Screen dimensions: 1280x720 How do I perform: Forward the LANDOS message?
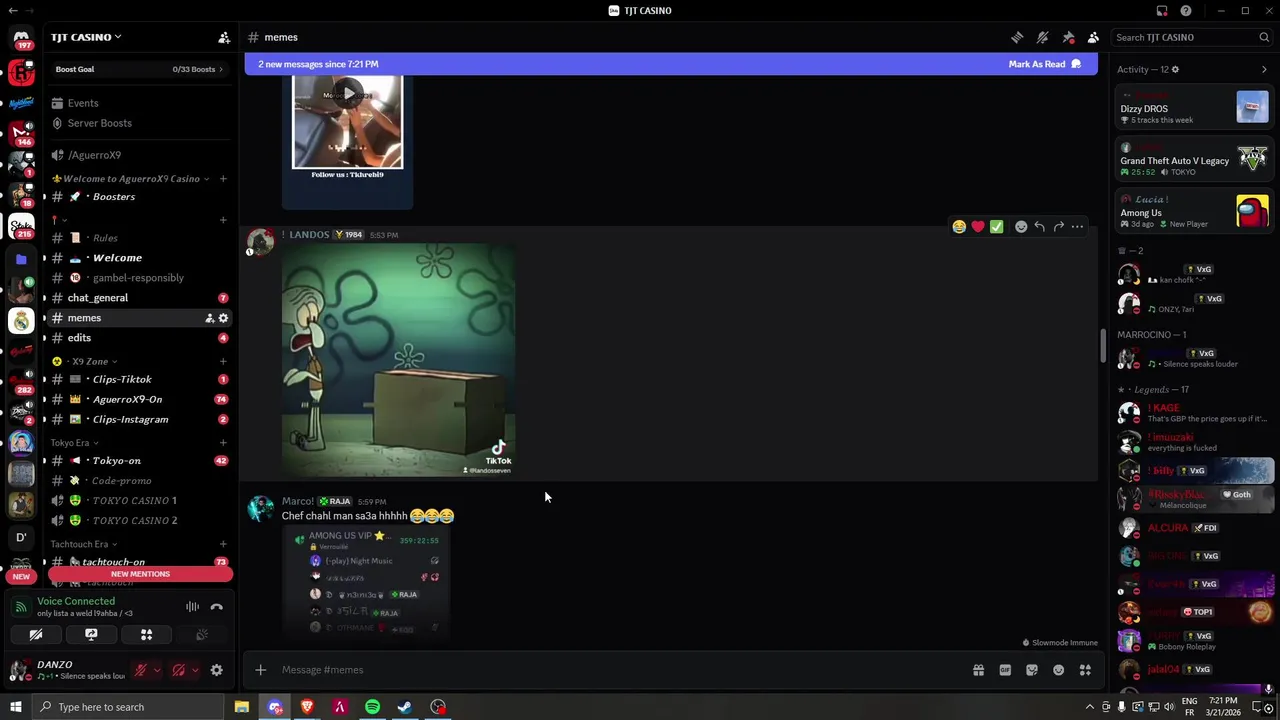pyautogui.click(x=1058, y=227)
